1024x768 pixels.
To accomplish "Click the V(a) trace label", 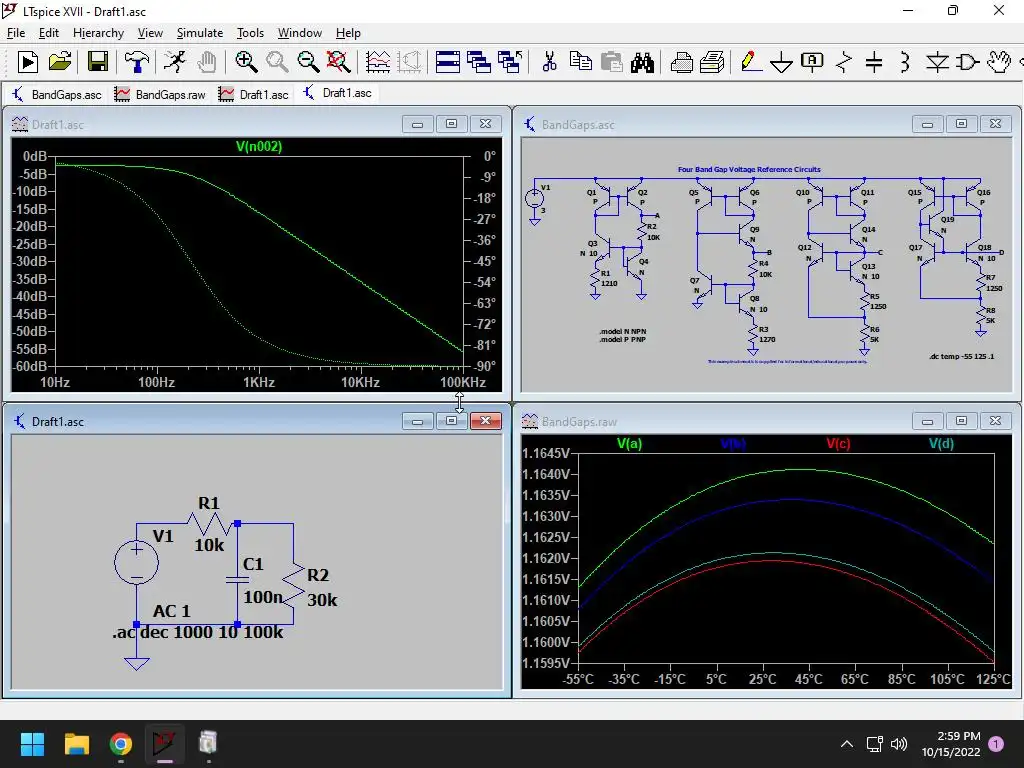I will (630, 444).
